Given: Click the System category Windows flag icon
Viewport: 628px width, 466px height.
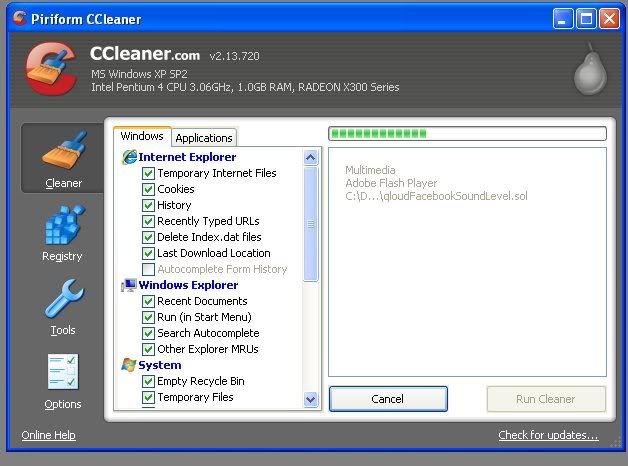Looking at the screenshot, I should click(x=129, y=365).
